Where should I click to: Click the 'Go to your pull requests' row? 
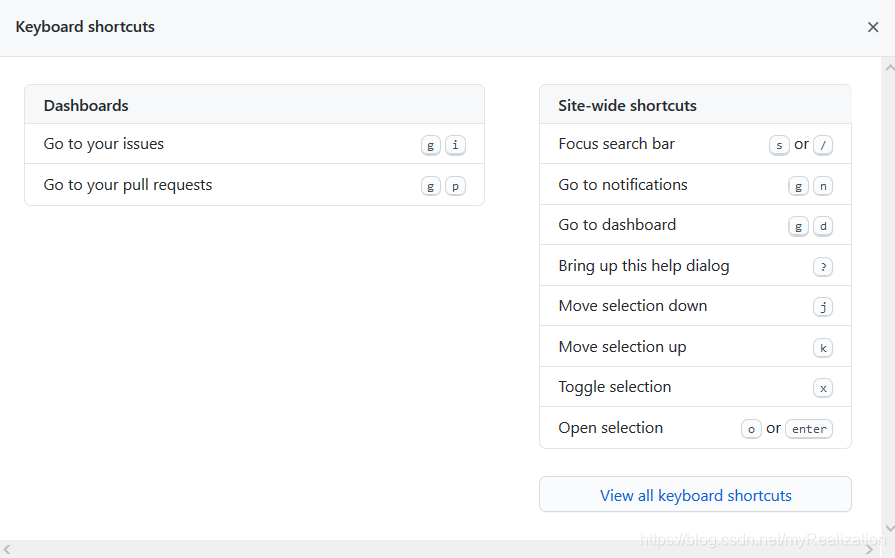128,185
